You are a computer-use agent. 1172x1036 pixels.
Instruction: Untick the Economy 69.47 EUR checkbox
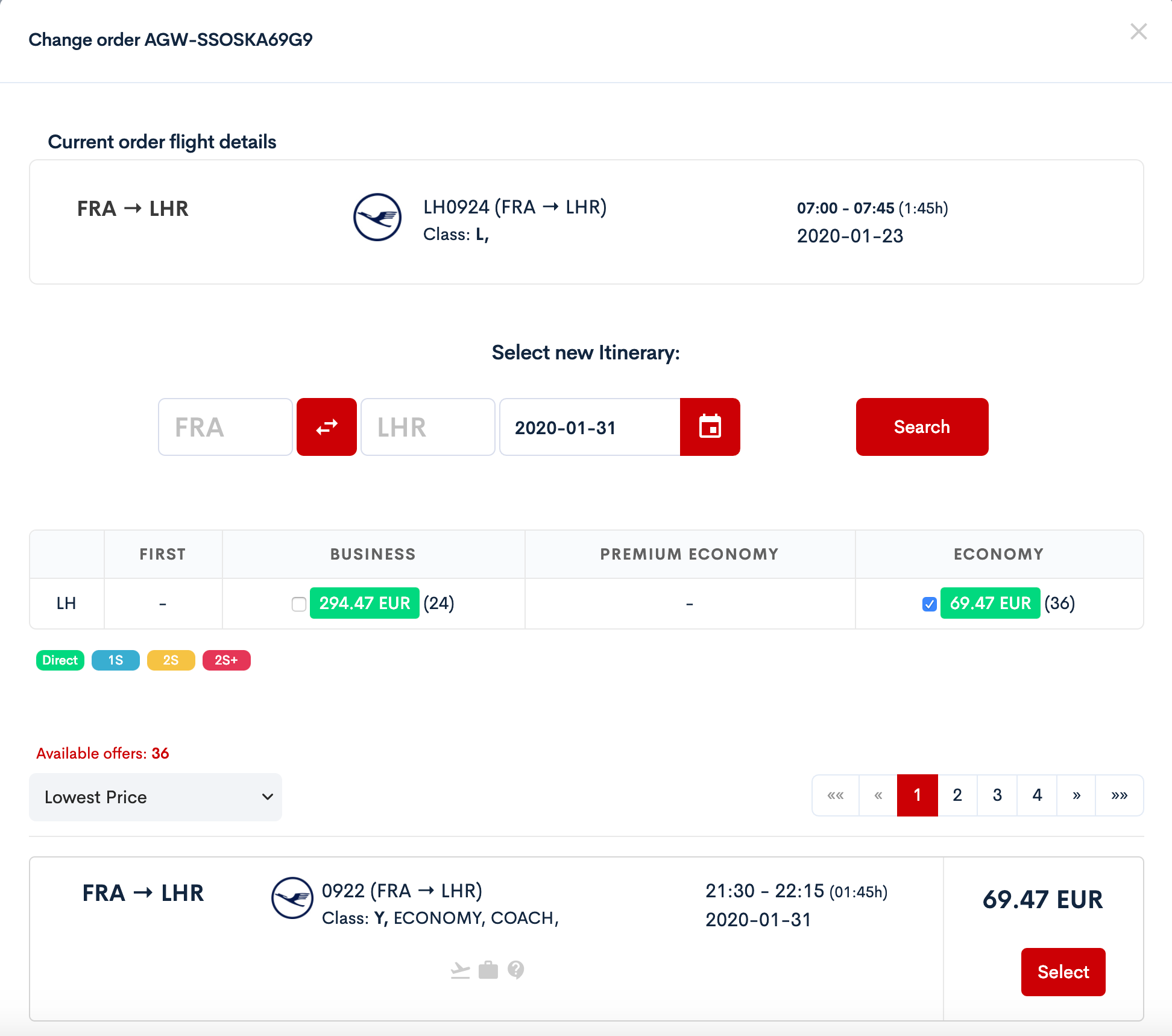point(930,604)
